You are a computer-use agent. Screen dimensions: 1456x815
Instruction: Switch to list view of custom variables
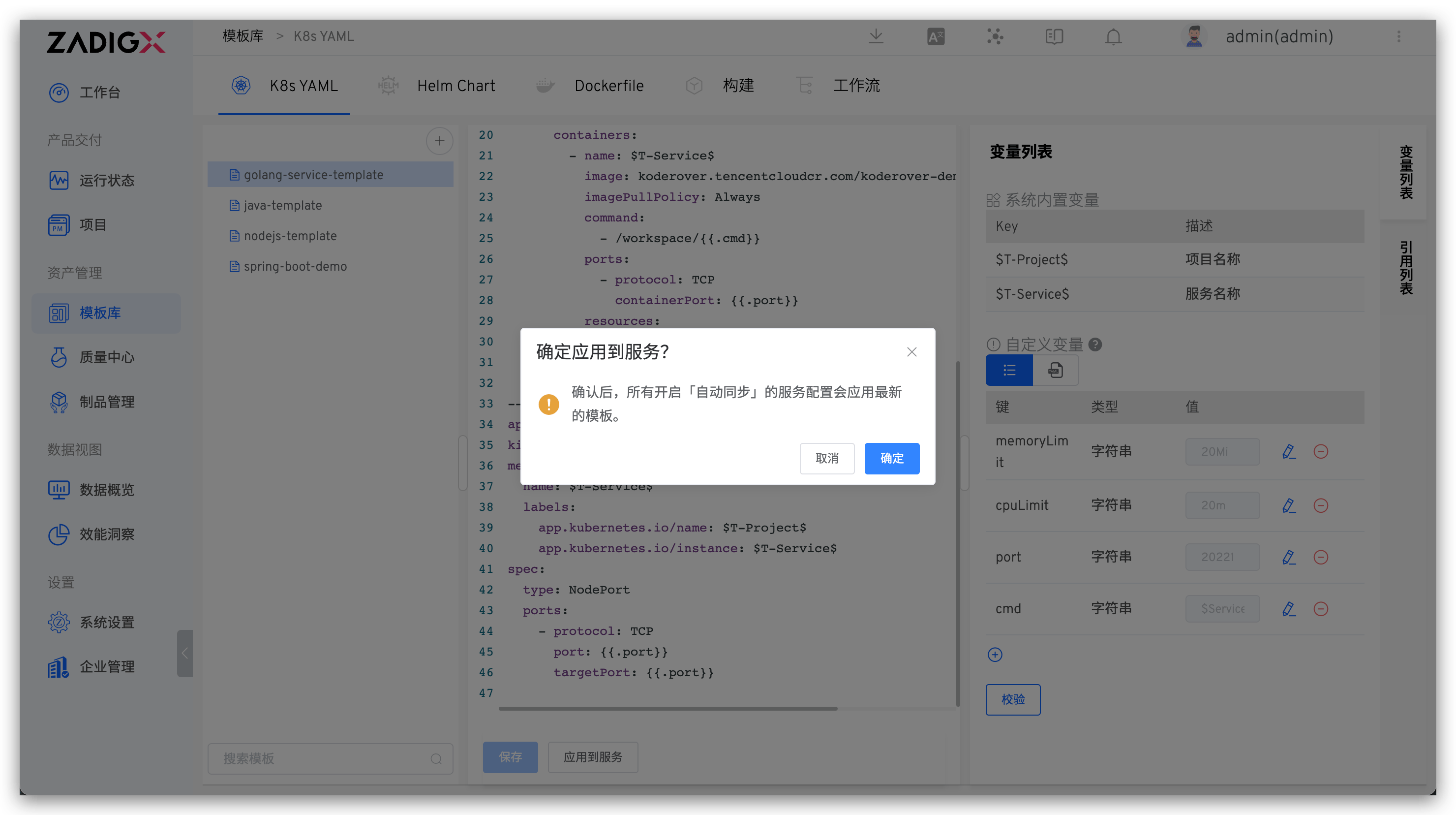click(x=1009, y=371)
